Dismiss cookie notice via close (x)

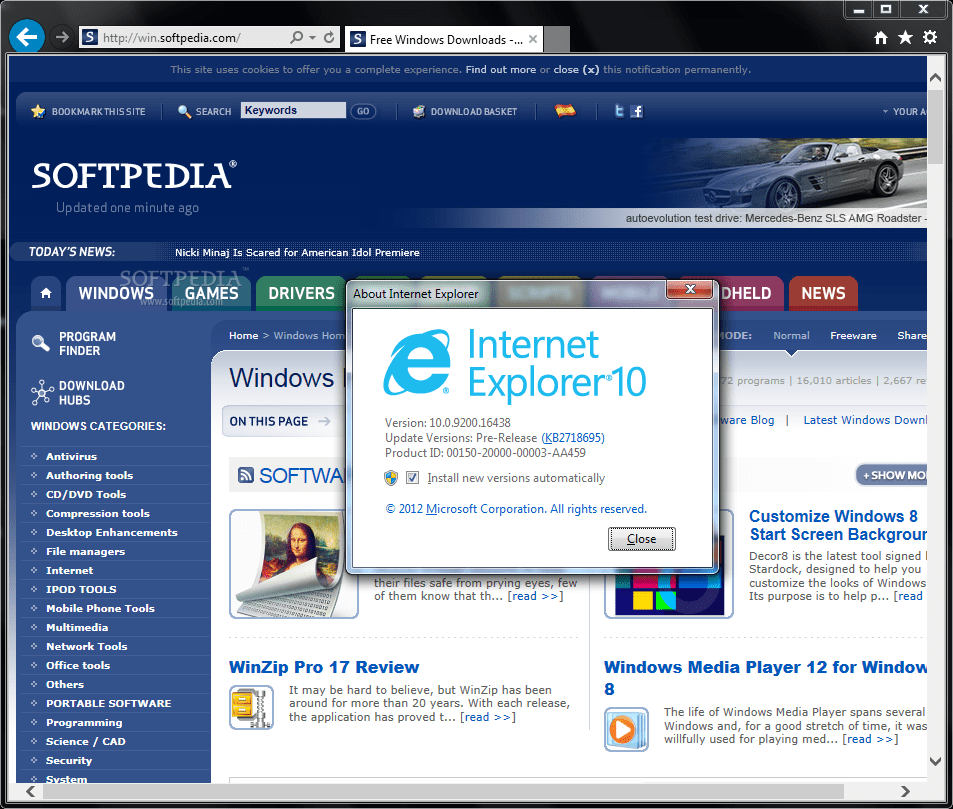tap(576, 69)
